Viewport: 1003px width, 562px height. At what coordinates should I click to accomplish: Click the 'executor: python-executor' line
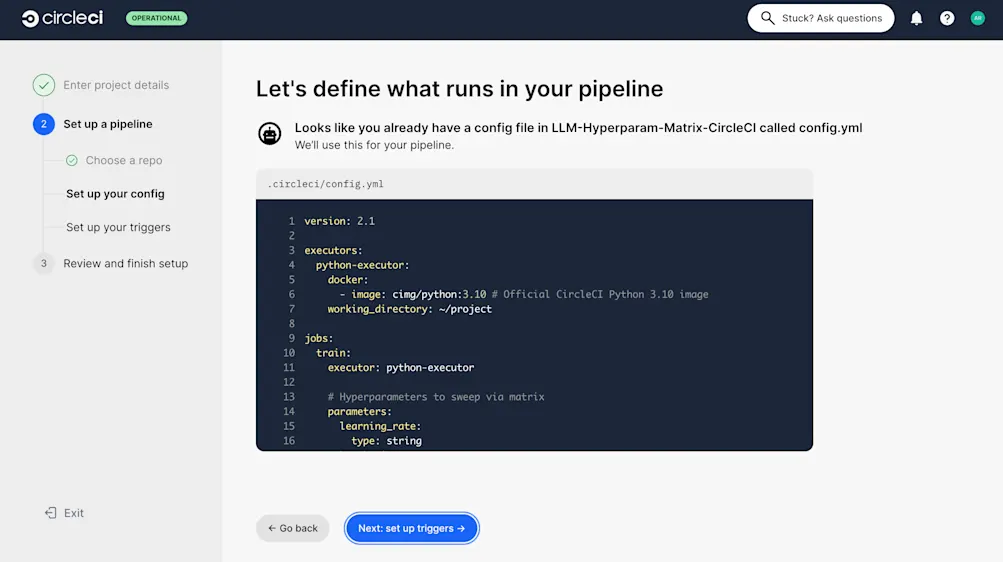(401, 368)
